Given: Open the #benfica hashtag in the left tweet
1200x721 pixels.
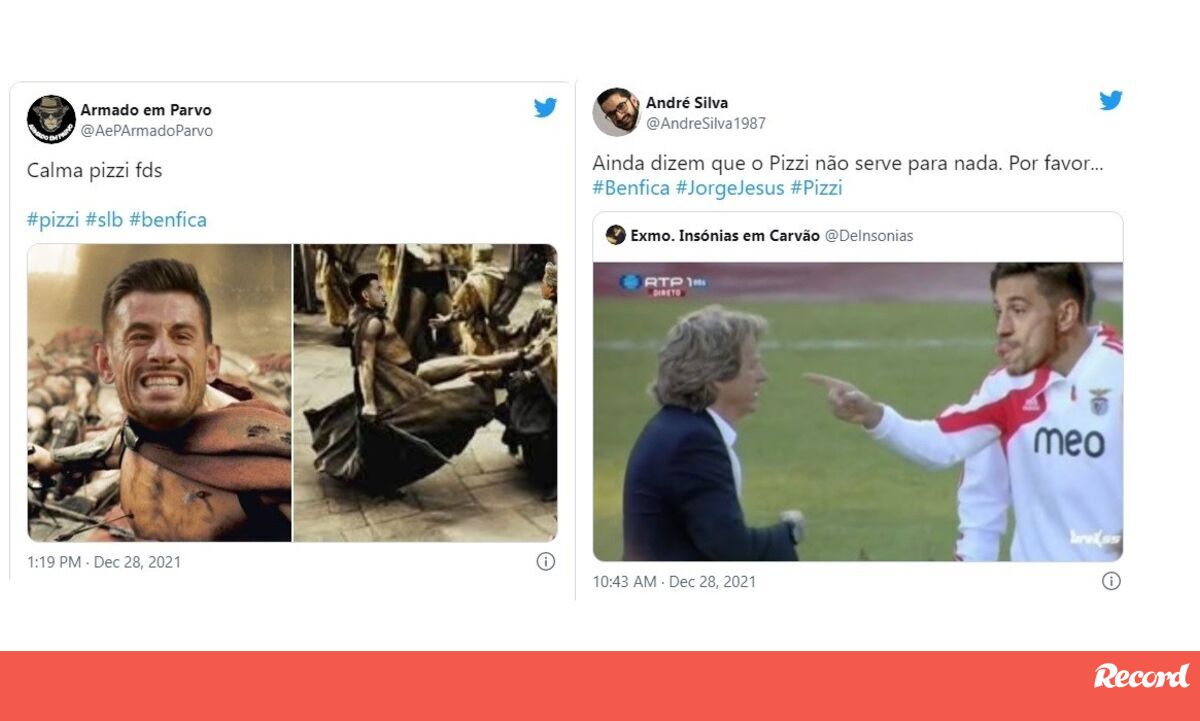Looking at the screenshot, I should (x=168, y=220).
